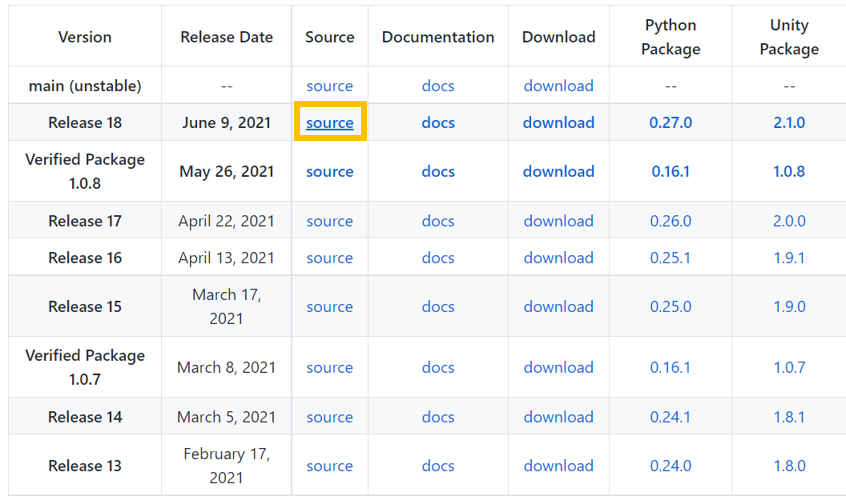Open docs for Verified Package 1.0.7
Viewport: 846px width, 500px height.
tap(438, 367)
